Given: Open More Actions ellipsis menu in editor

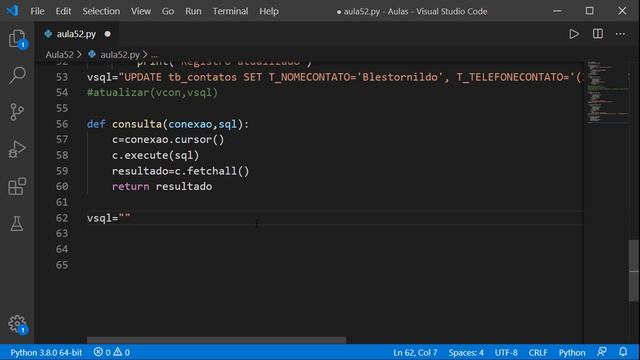Looking at the screenshot, I should point(620,34).
